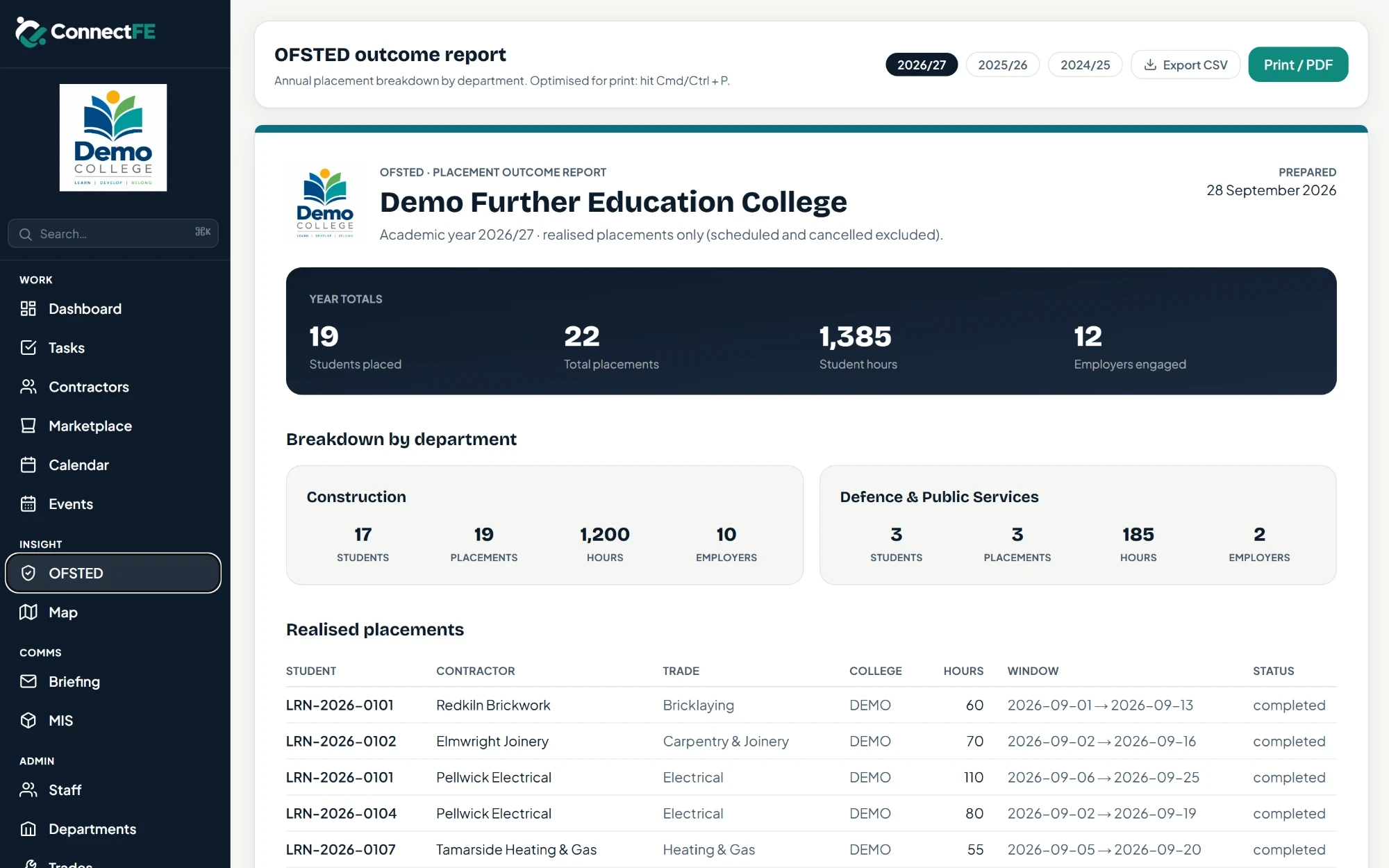Viewport: 1389px width, 868px height.
Task: Click the Print / PDF button
Action: pos(1298,65)
